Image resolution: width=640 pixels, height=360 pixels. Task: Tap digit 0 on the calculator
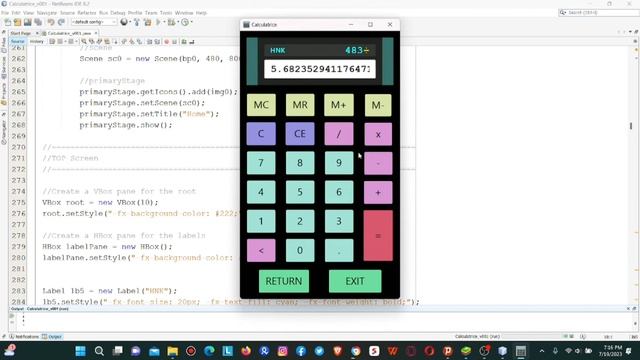point(300,250)
